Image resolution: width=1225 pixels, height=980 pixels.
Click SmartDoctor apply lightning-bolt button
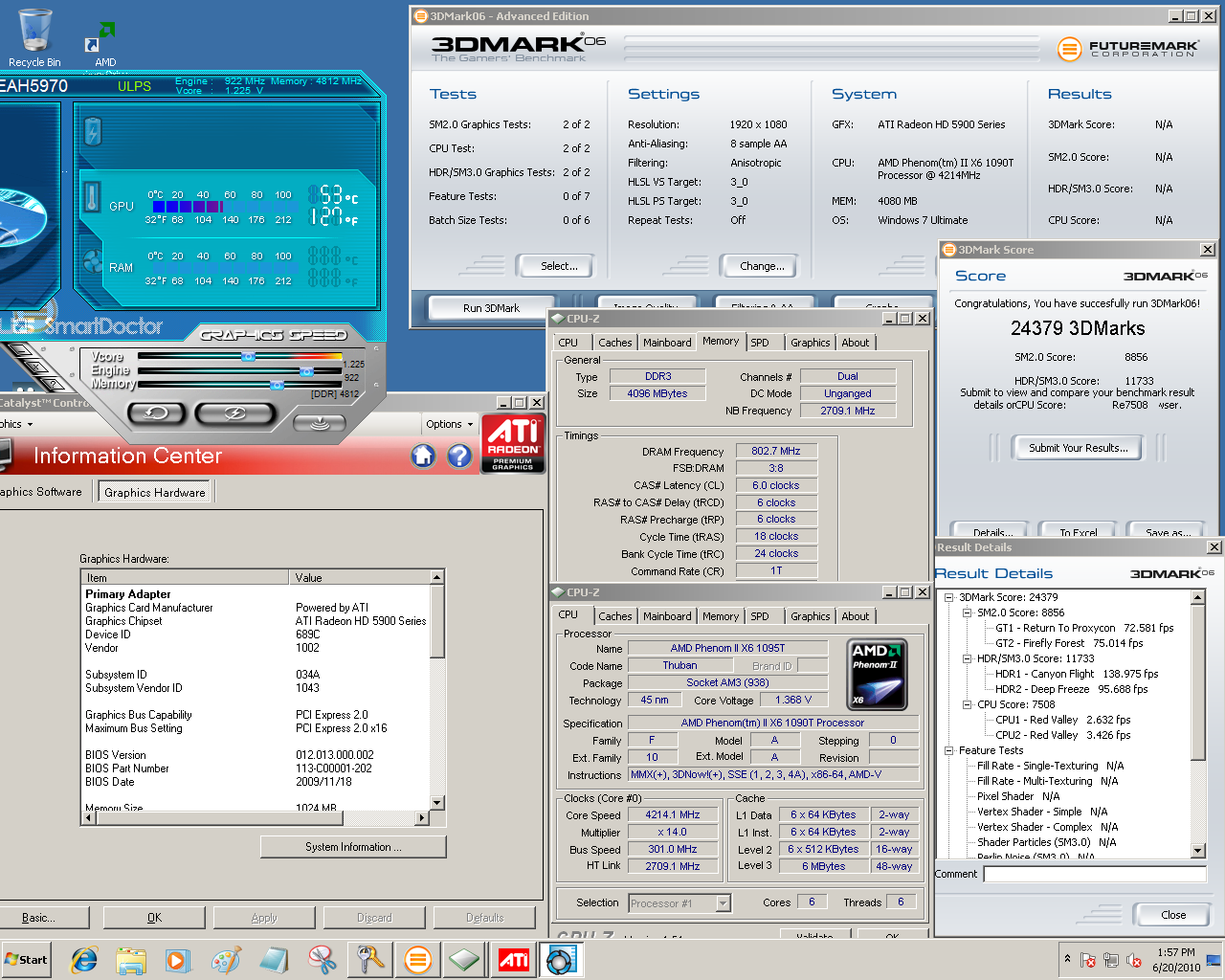234,412
